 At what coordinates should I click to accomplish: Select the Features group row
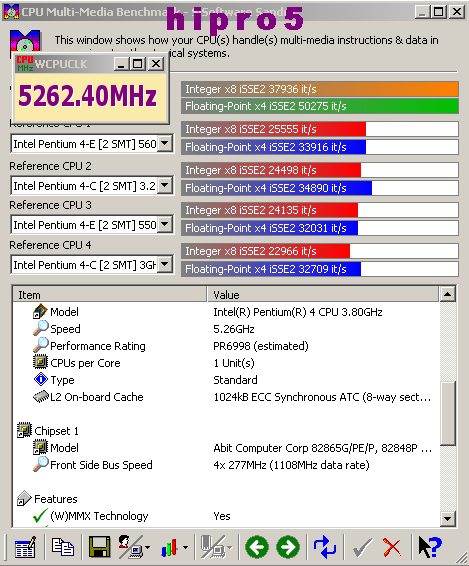click(226, 498)
